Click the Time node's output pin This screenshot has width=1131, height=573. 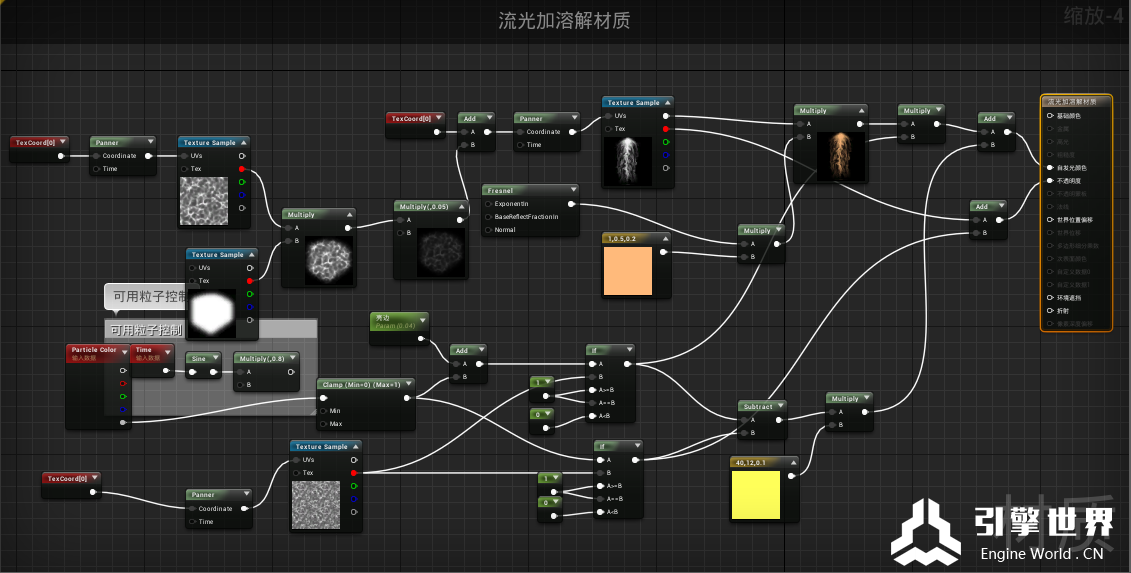[x=166, y=370]
